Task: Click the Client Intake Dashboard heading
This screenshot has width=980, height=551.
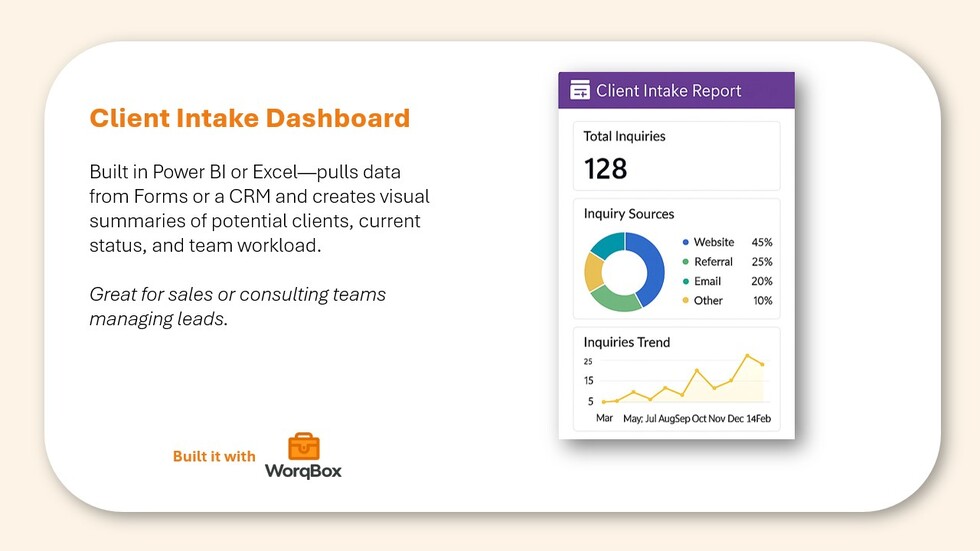Action: [249, 118]
